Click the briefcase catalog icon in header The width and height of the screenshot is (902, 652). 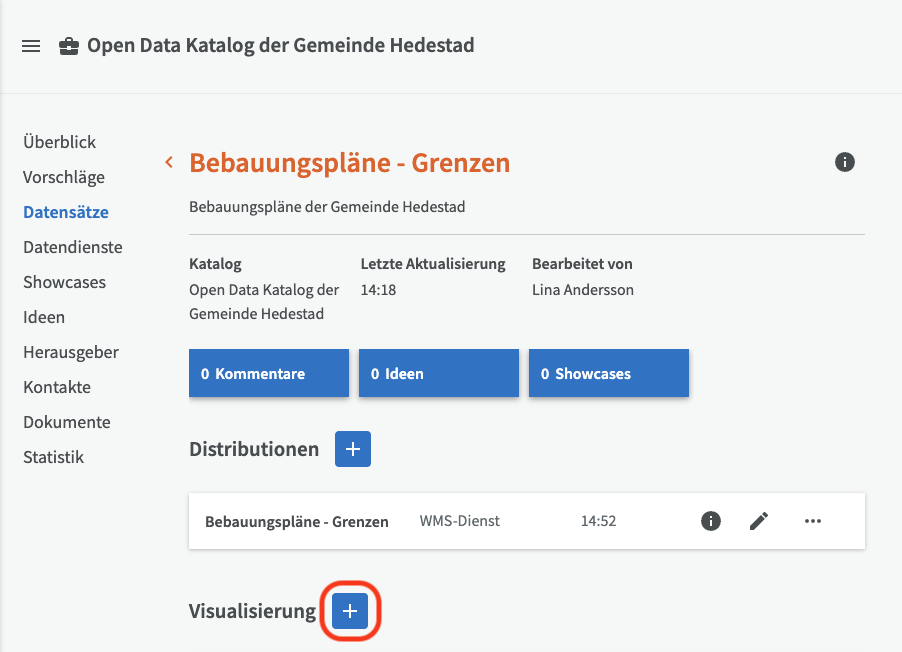[69, 46]
